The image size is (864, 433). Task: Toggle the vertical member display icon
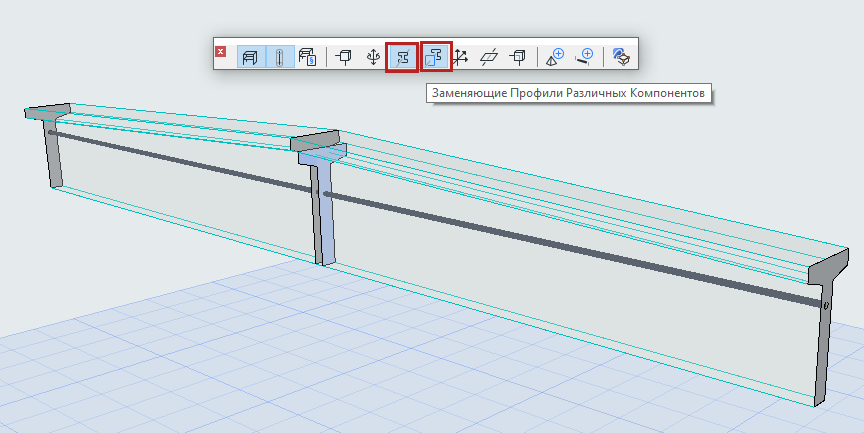click(x=279, y=57)
